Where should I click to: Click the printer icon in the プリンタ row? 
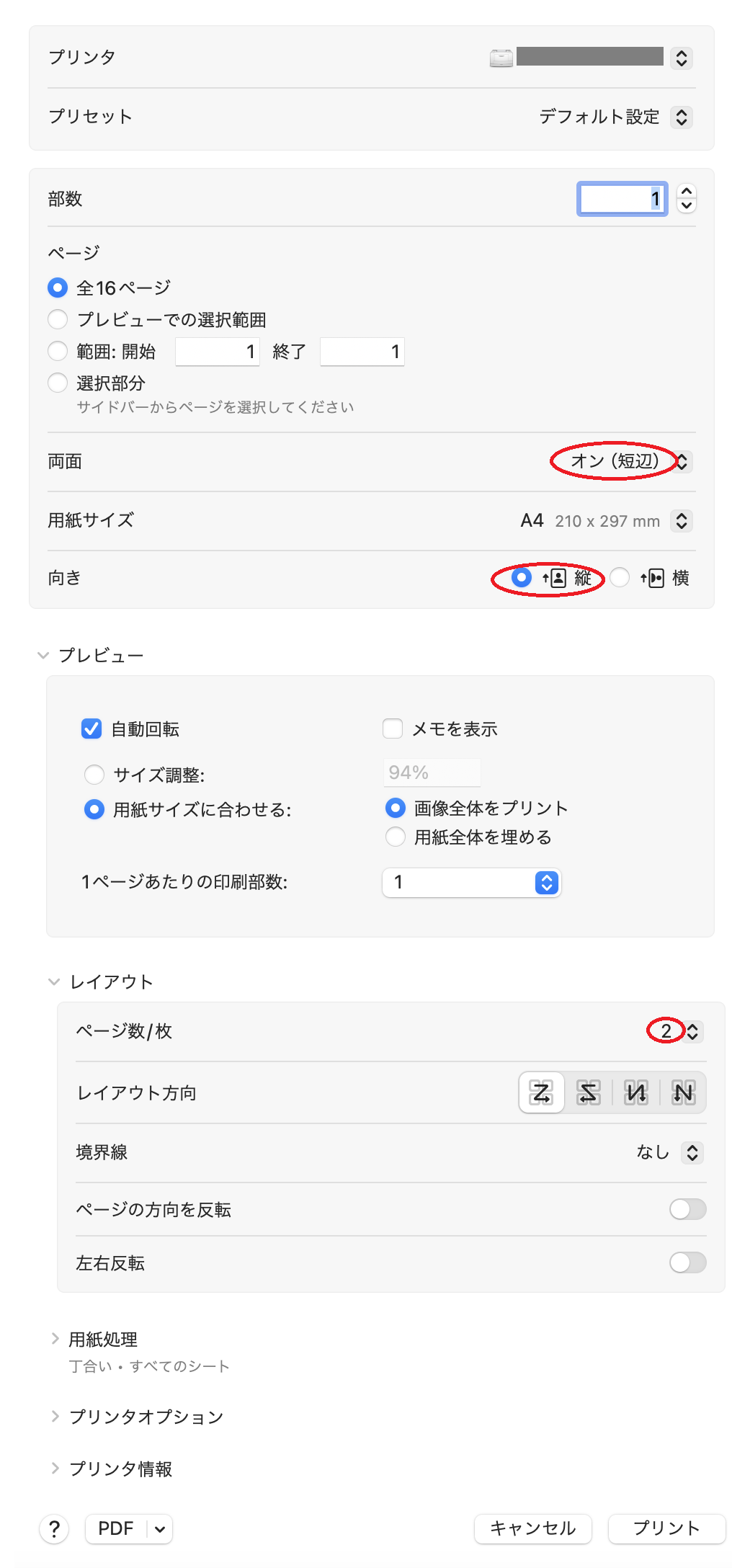pyautogui.click(x=500, y=58)
